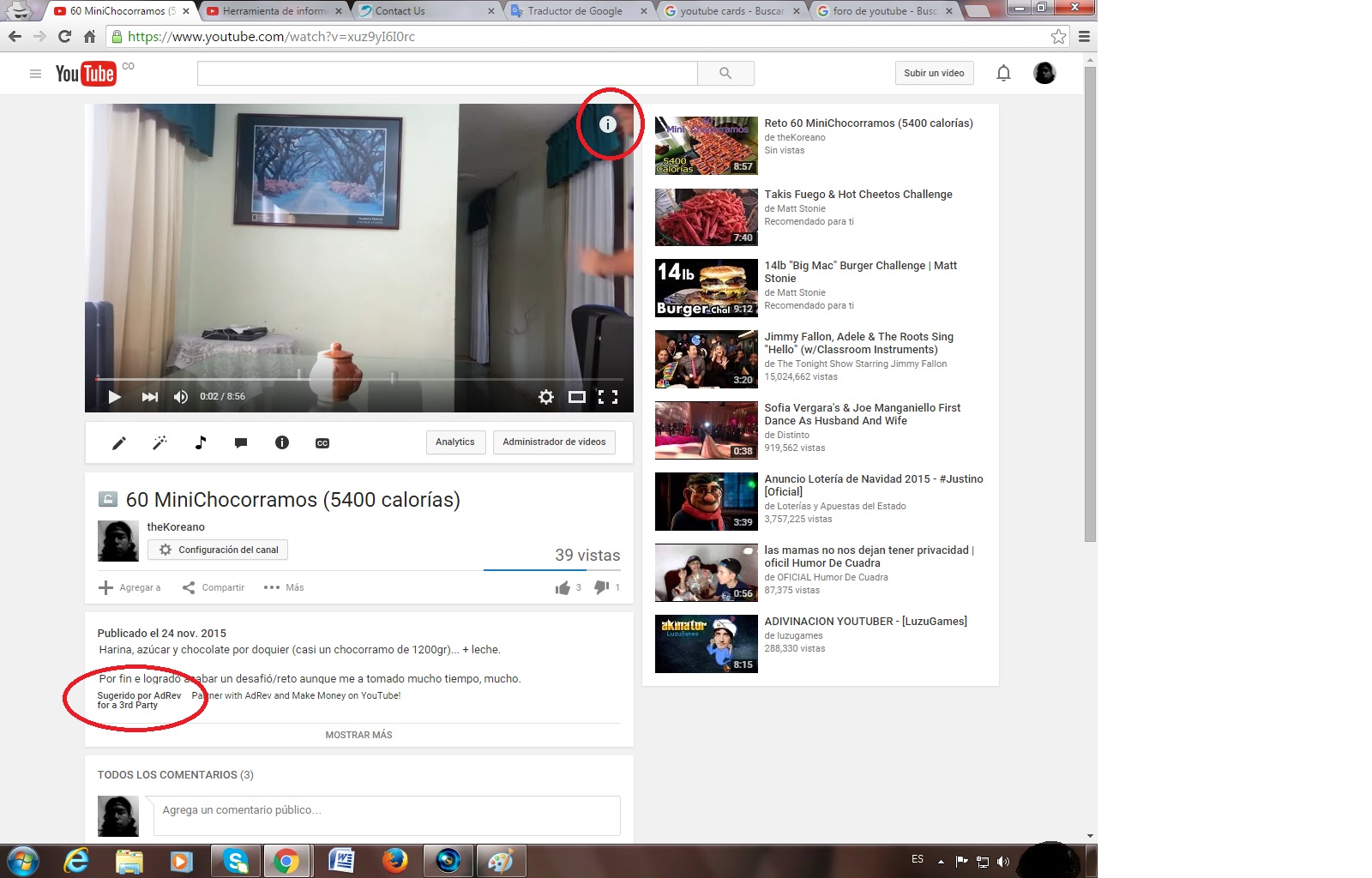
Task: Click the search magnifier button
Action: point(725,74)
